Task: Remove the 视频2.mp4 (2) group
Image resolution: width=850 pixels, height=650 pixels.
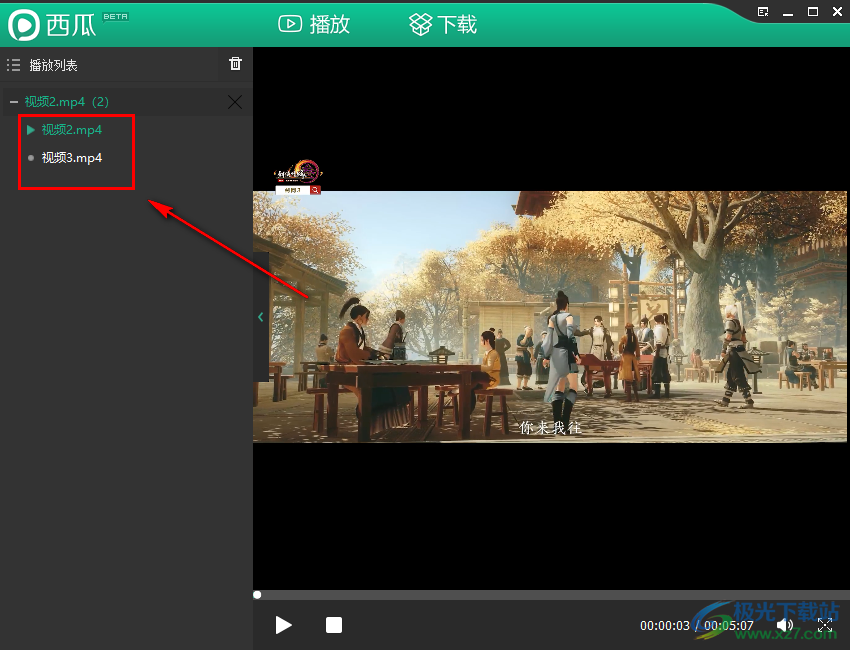Action: pos(235,102)
